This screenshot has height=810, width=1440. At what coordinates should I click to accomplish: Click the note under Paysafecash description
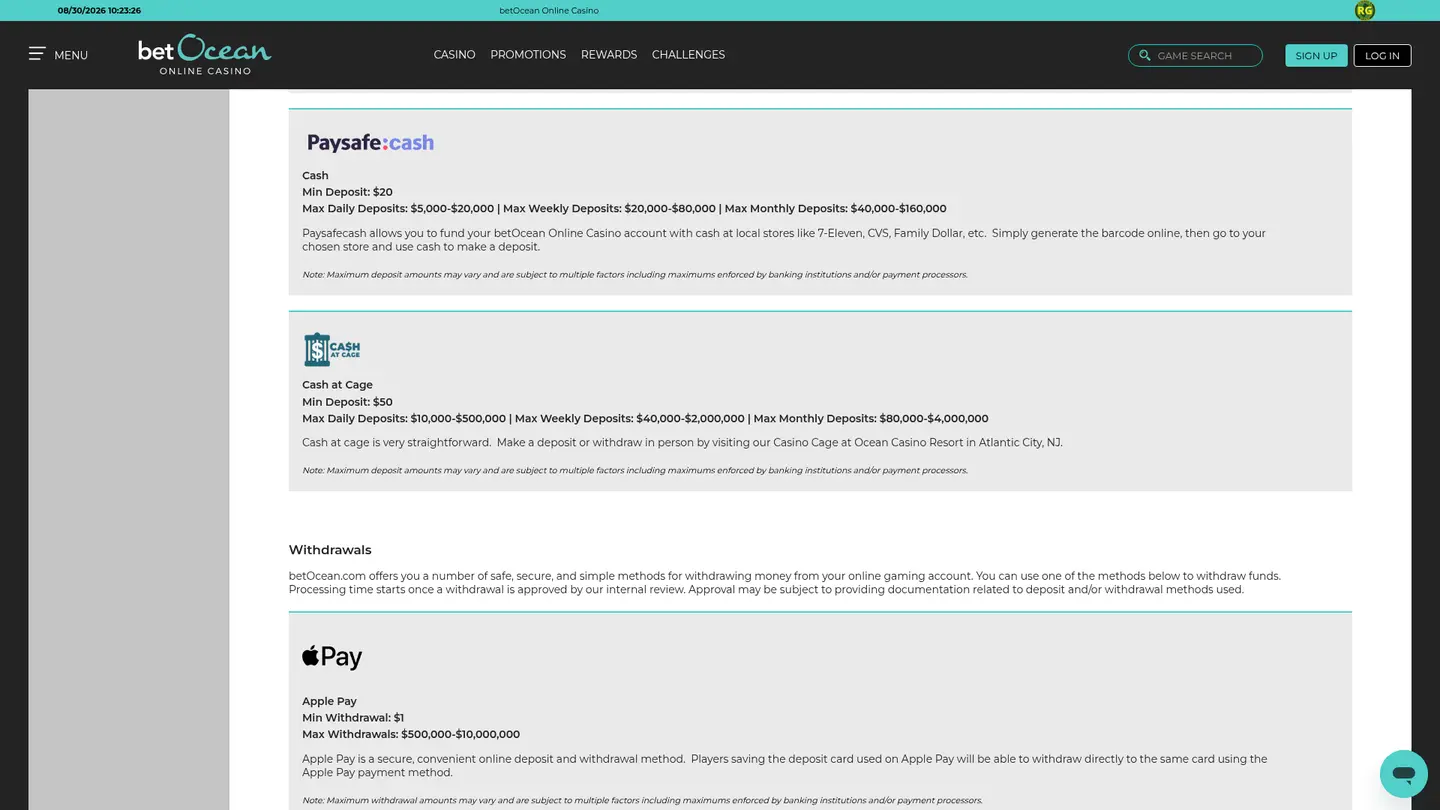click(635, 275)
